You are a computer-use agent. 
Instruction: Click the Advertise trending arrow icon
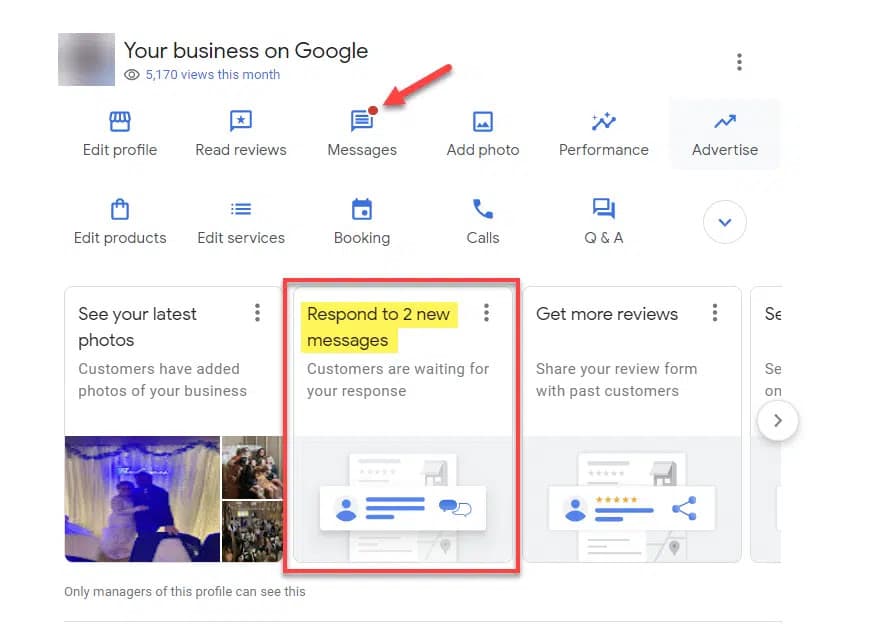724,121
